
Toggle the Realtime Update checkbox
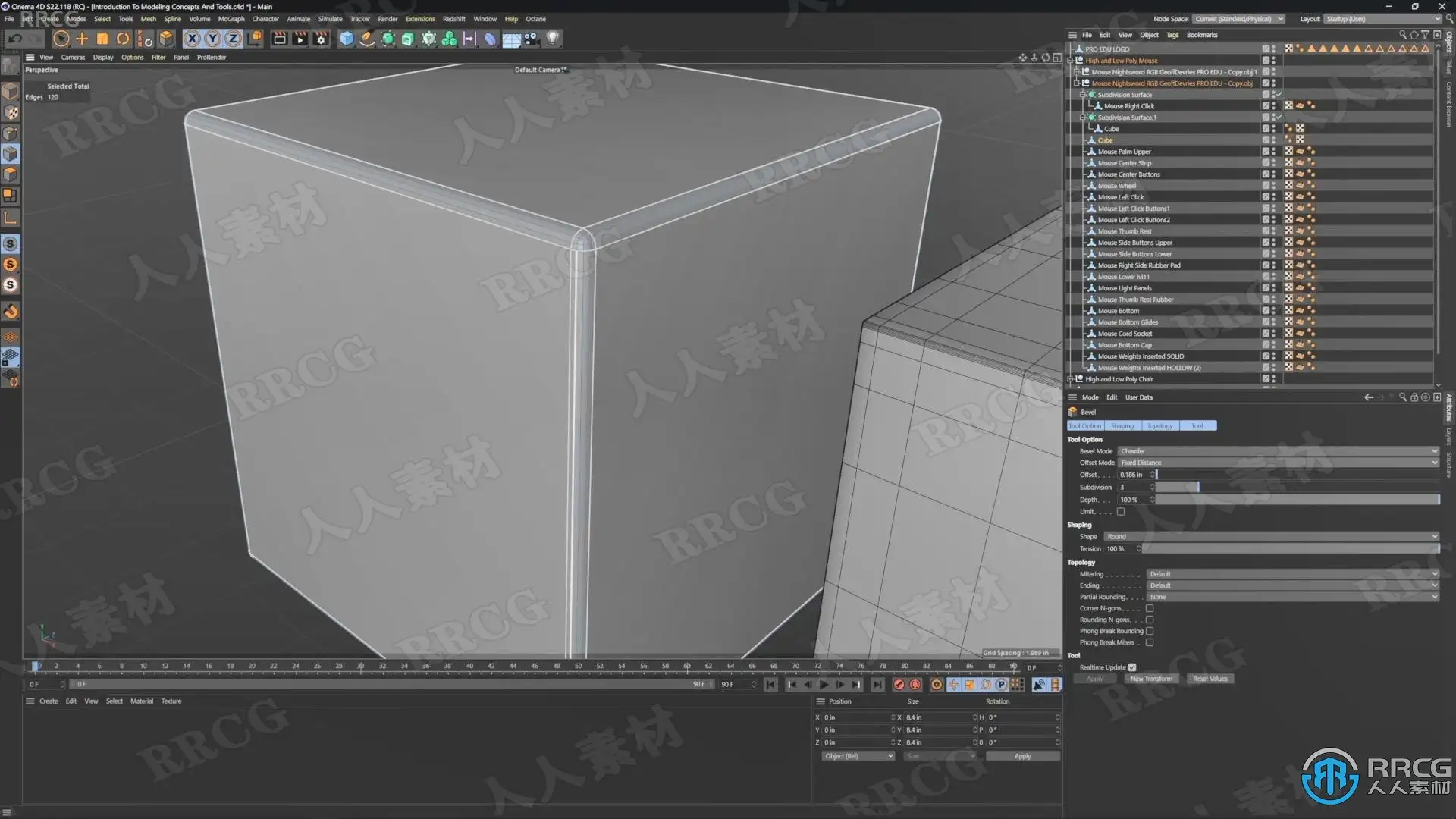1132,667
